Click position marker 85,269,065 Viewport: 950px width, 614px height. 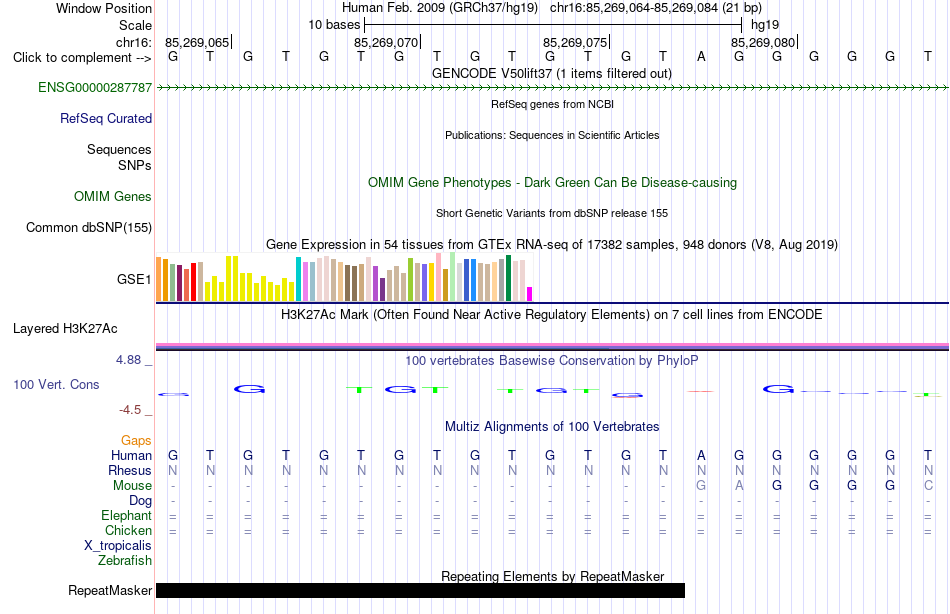tap(198, 42)
